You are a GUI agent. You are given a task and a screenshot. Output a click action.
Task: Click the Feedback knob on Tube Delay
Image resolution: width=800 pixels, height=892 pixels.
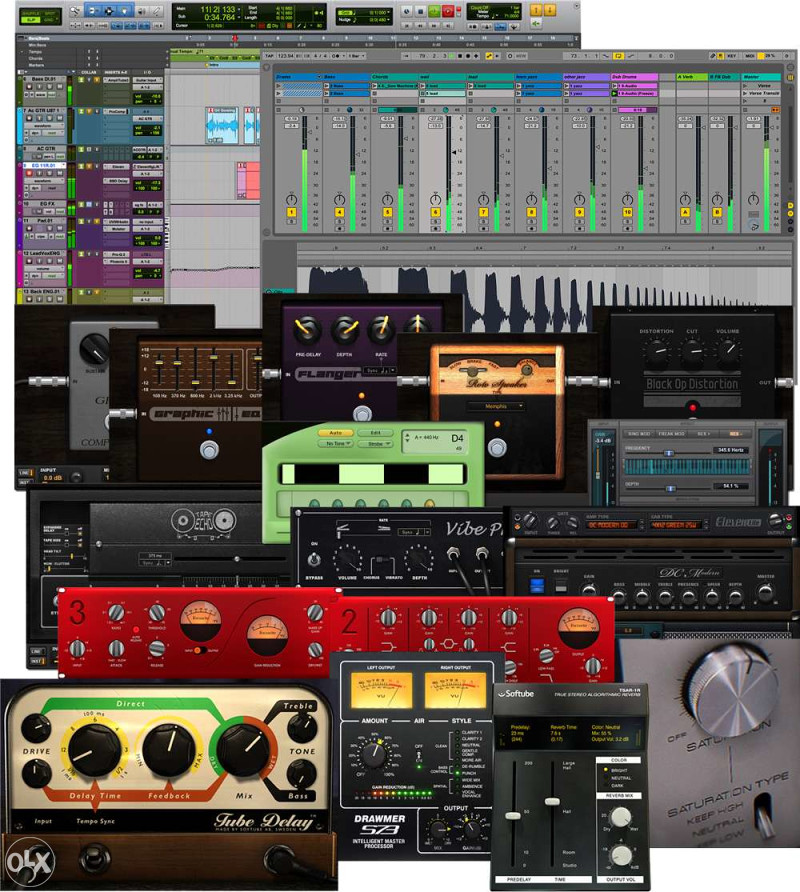coord(169,748)
